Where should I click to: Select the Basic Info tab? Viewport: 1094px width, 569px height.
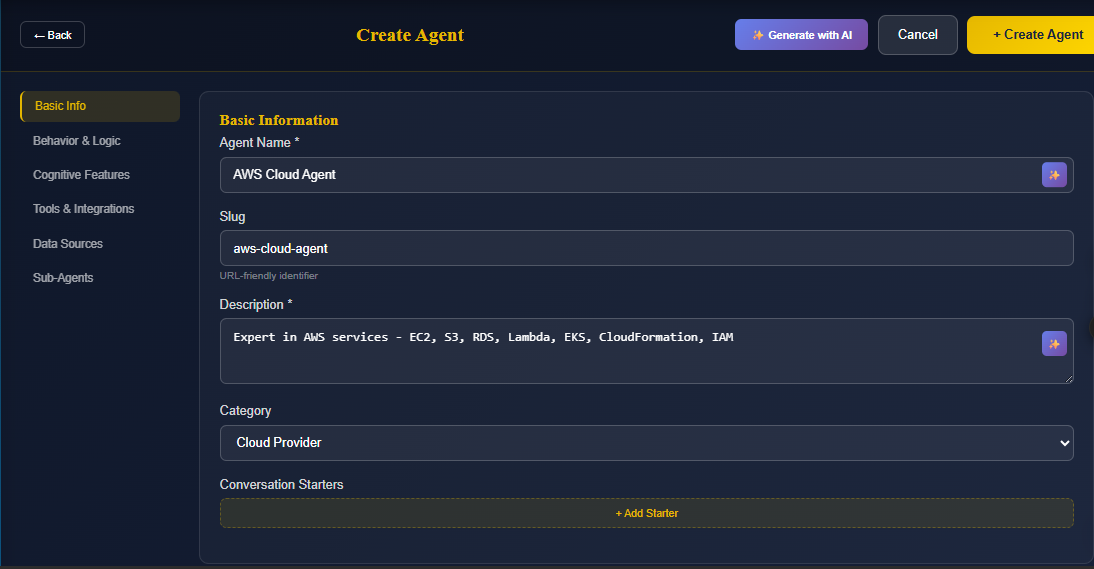pyautogui.click(x=100, y=106)
